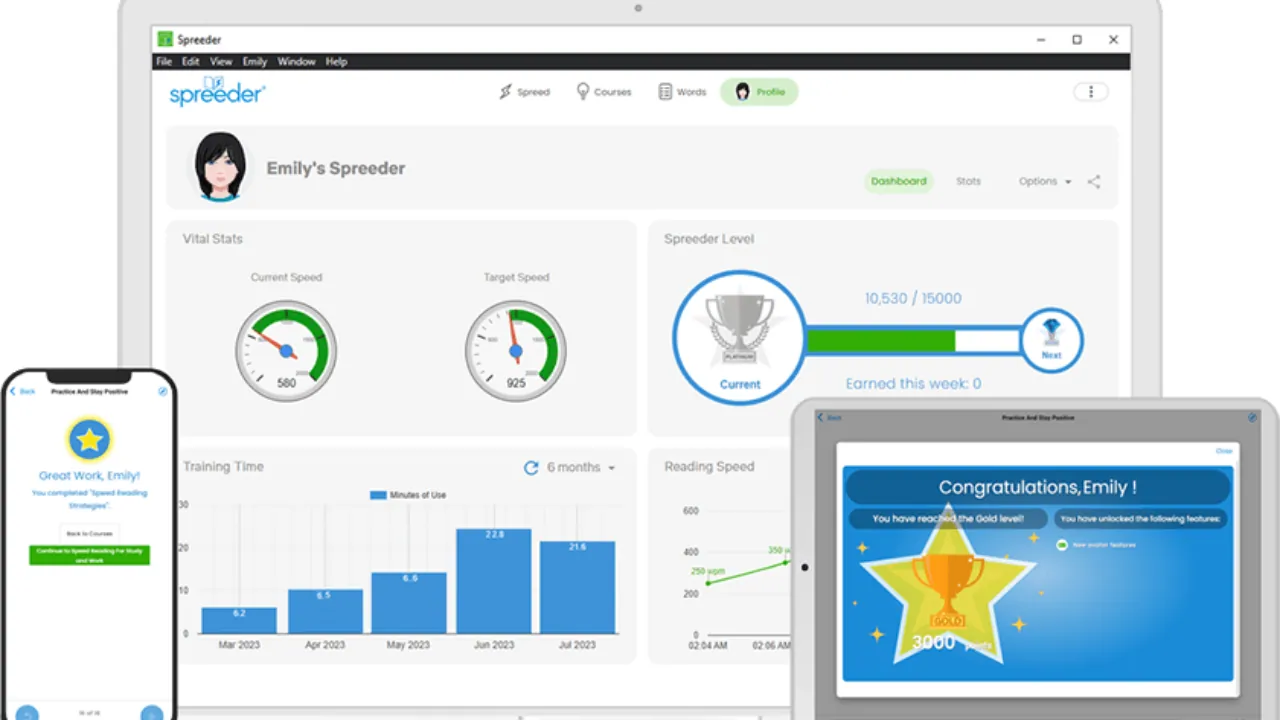Click the Target Speed gauge
The image size is (1280, 720).
click(516, 352)
